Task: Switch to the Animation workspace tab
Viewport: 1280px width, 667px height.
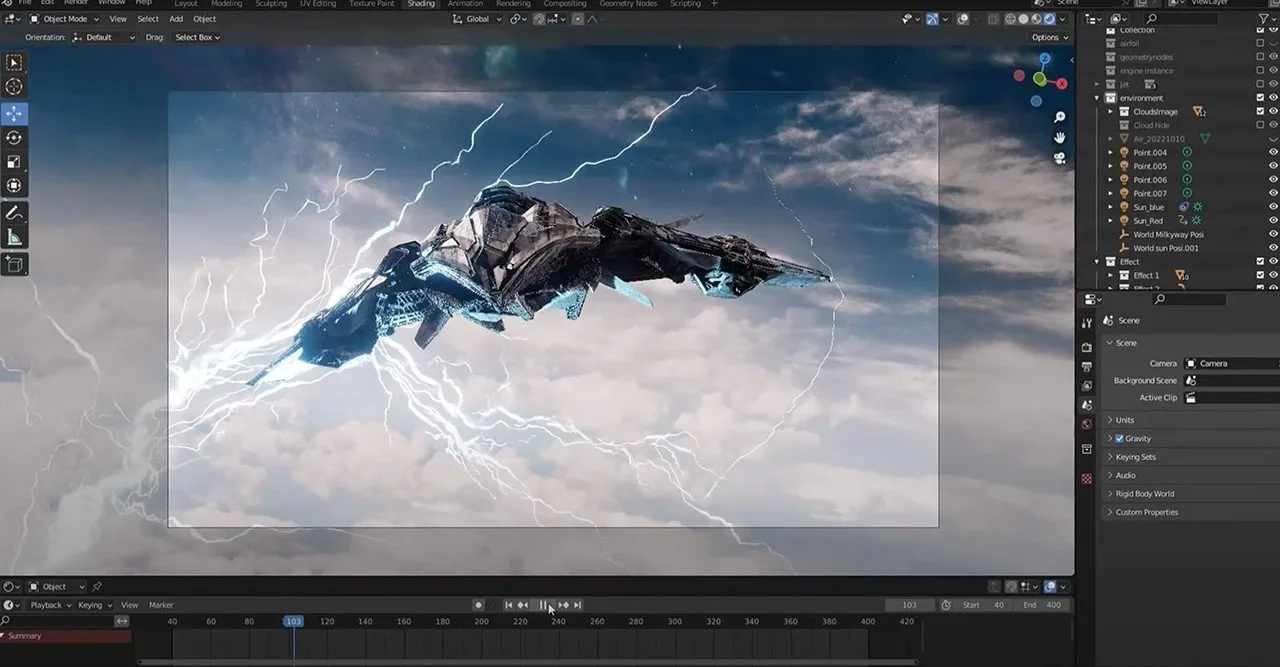Action: 465,4
